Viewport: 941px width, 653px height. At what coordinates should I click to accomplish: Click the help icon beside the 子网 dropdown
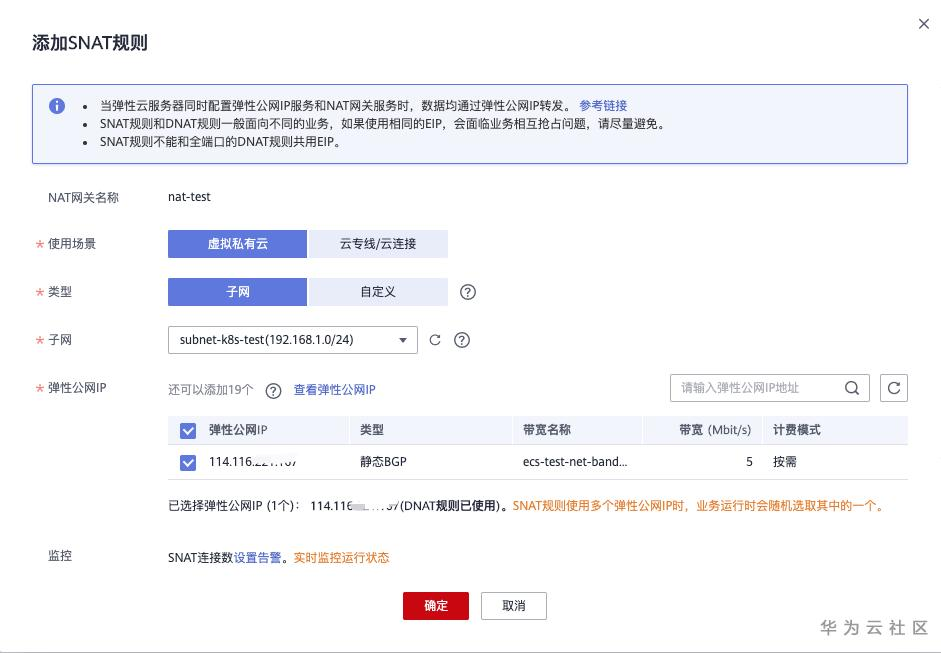coord(462,340)
